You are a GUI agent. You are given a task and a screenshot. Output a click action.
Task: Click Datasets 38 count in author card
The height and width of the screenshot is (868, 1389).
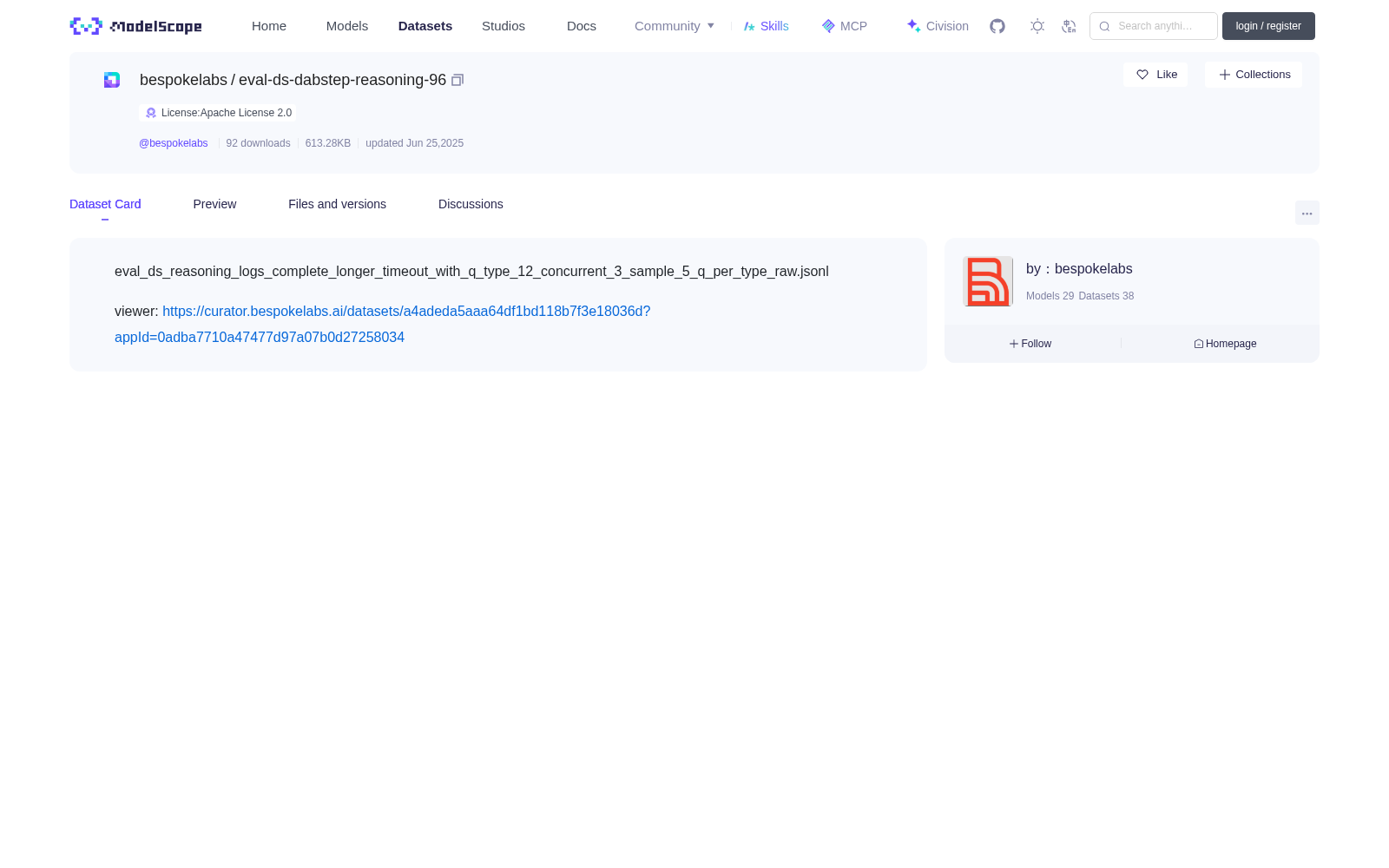[1106, 296]
